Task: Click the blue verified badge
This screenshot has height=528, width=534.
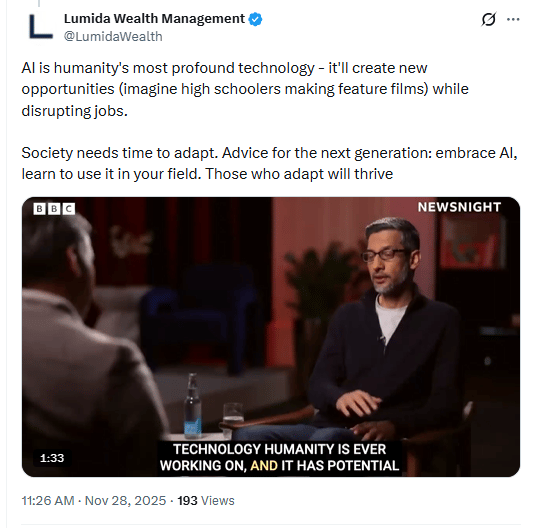Action: [255, 19]
